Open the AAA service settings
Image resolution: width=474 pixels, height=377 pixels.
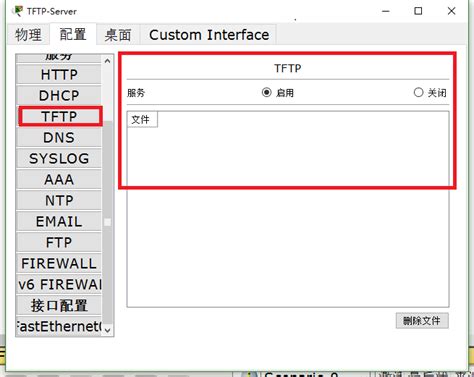pos(59,180)
